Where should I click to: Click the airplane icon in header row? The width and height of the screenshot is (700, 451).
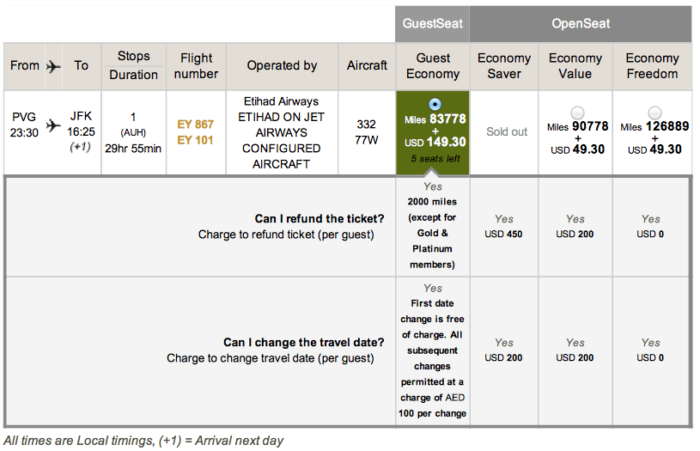pyautogui.click(x=54, y=67)
